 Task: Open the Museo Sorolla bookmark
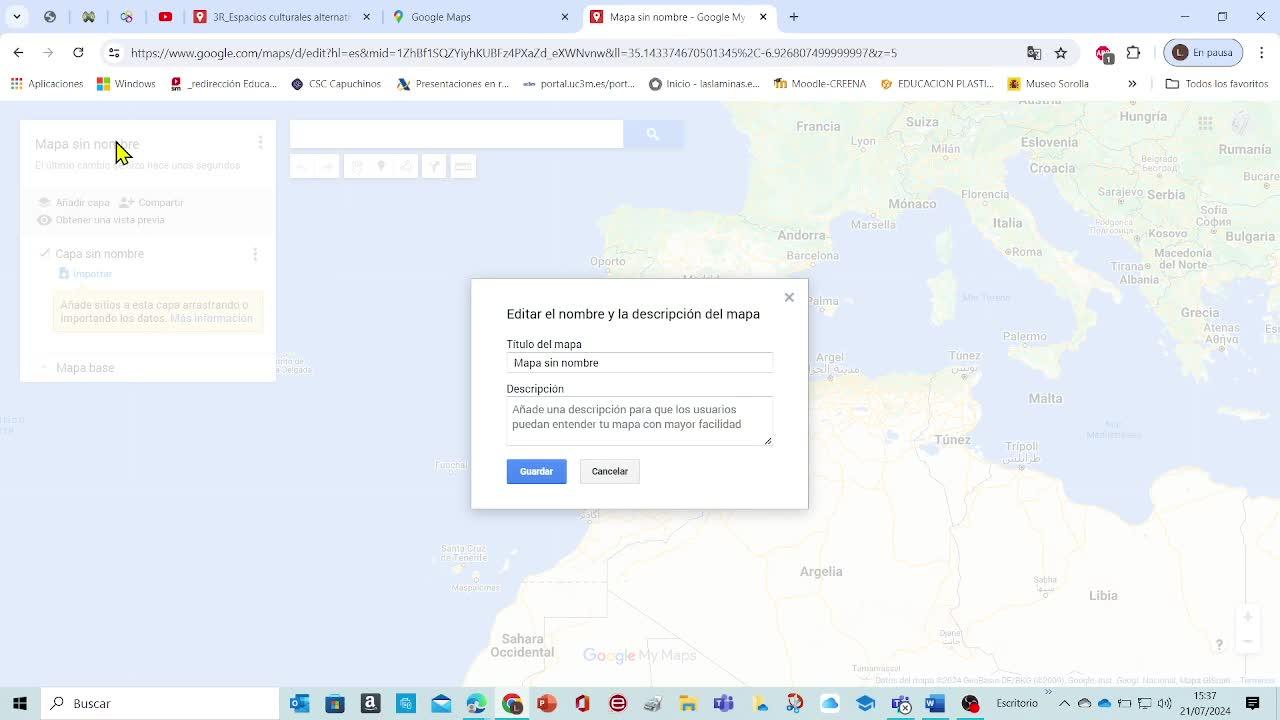(x=1049, y=84)
